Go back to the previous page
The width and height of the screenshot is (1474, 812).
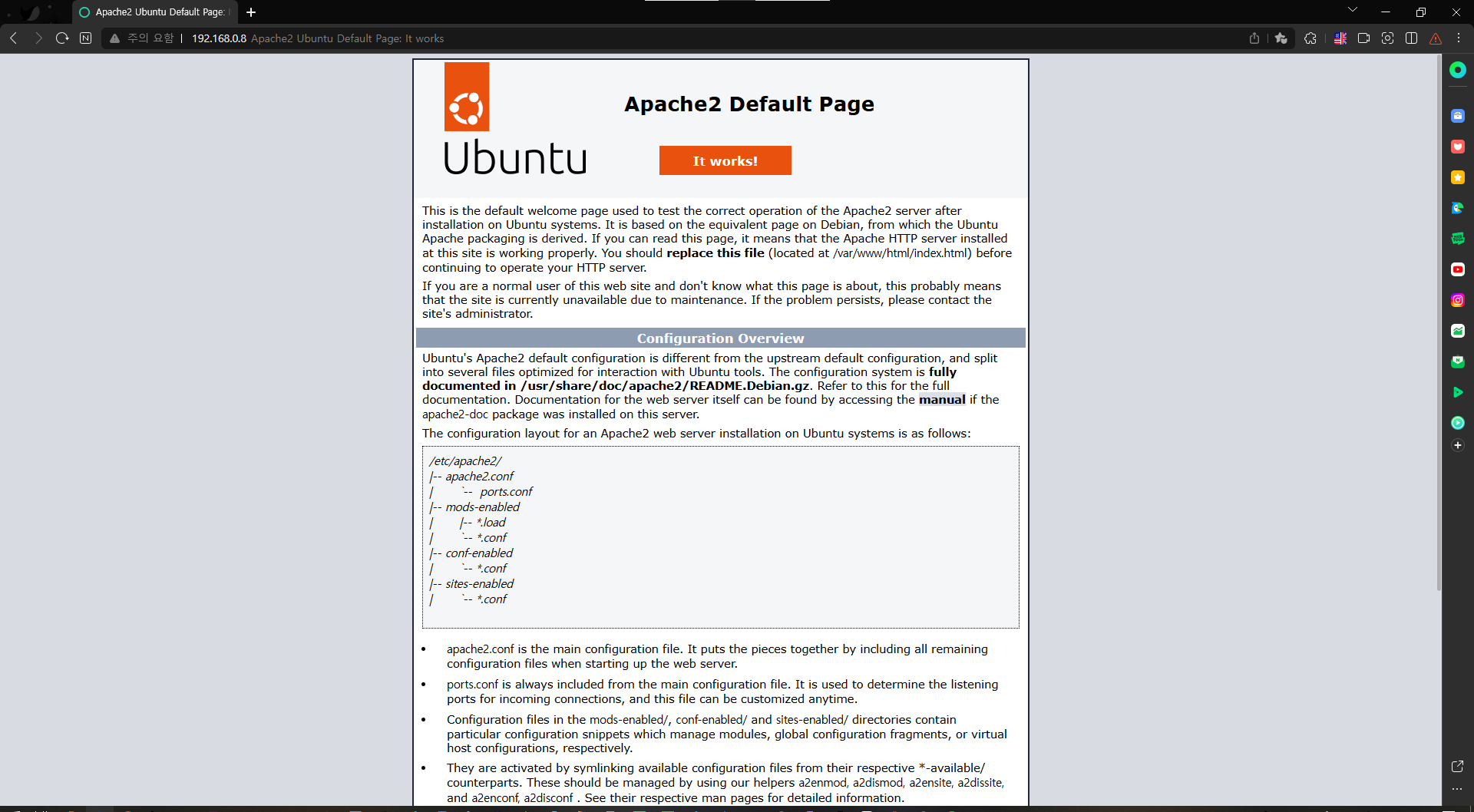[x=13, y=38]
